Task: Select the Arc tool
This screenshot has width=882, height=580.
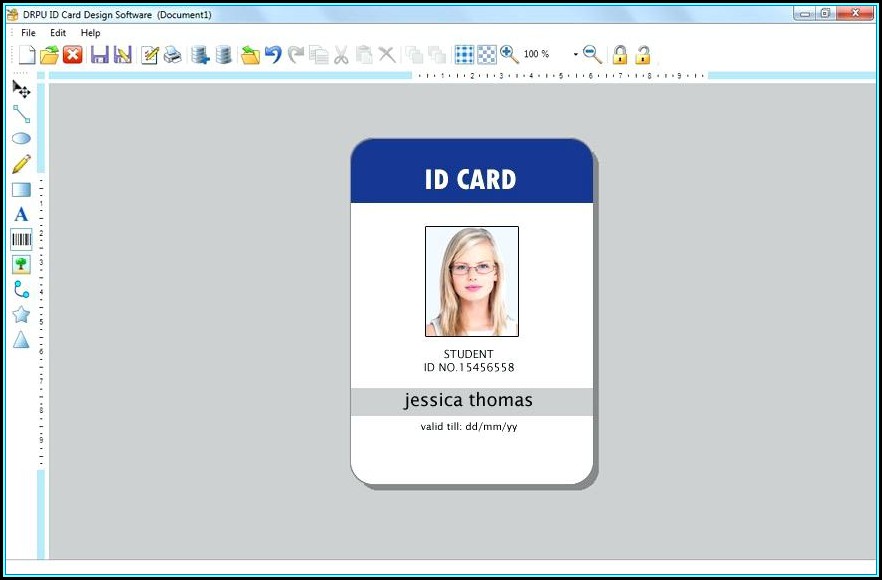Action: [21, 289]
